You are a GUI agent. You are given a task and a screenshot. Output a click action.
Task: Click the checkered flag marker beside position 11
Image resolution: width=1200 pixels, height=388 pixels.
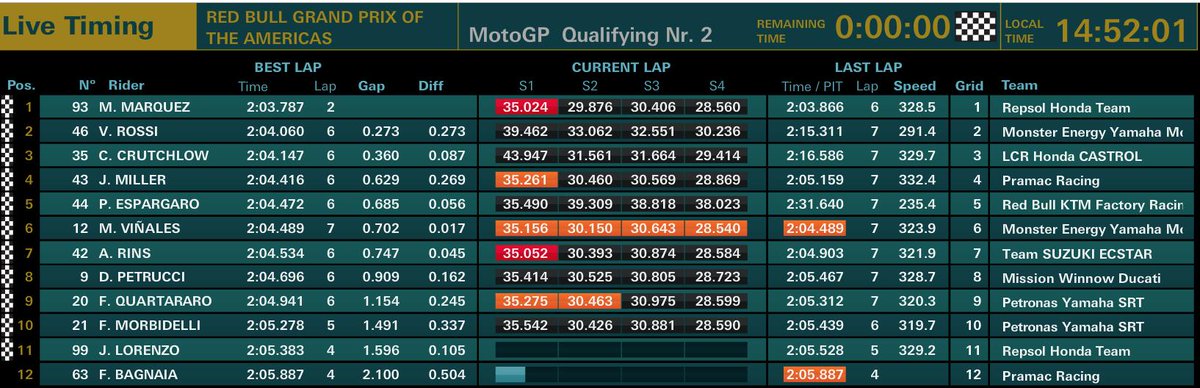[9, 350]
